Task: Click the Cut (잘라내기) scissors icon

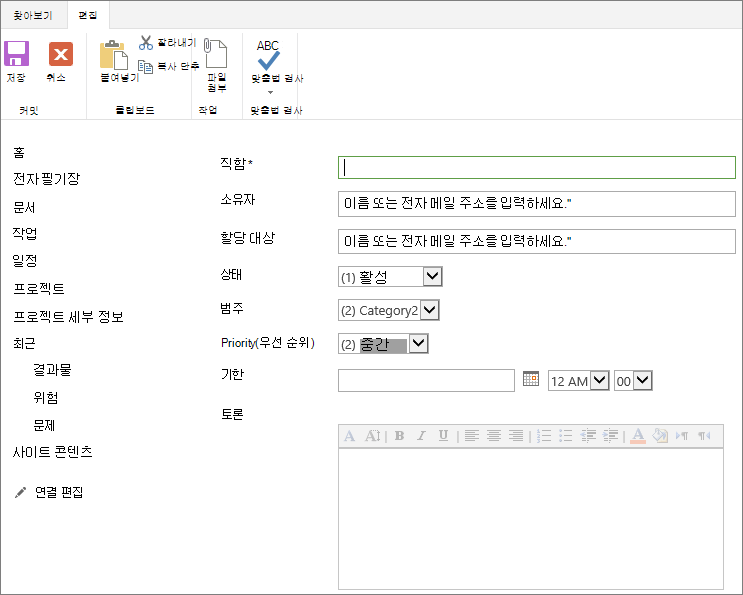Action: (x=145, y=43)
